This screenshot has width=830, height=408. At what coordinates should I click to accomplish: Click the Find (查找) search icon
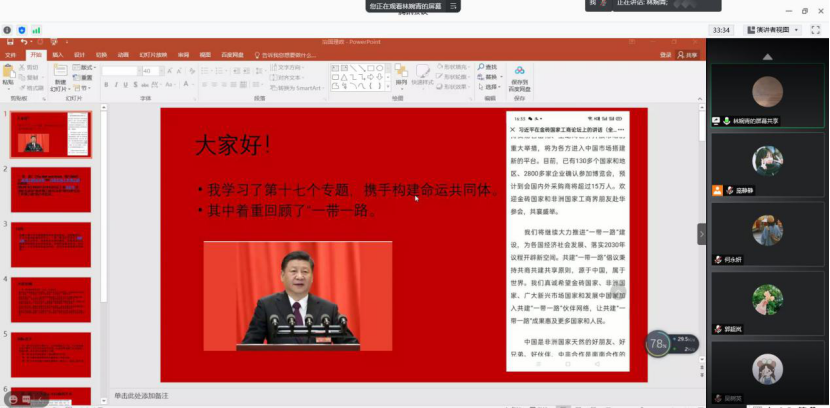click(x=489, y=67)
